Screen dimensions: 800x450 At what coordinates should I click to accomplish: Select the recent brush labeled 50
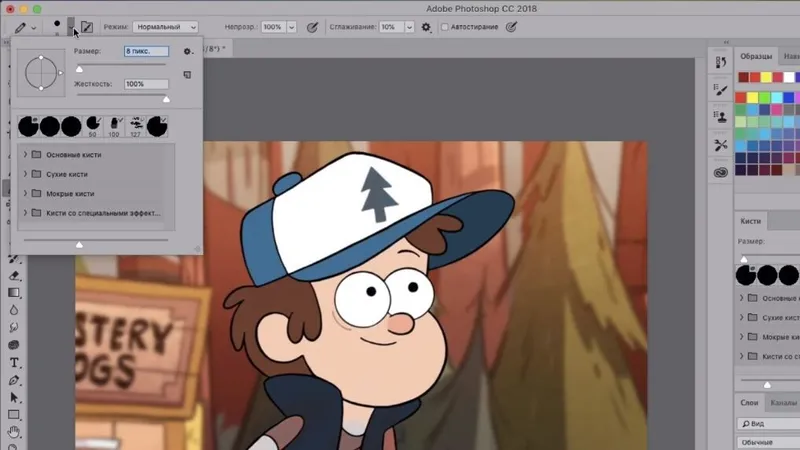click(x=93, y=126)
